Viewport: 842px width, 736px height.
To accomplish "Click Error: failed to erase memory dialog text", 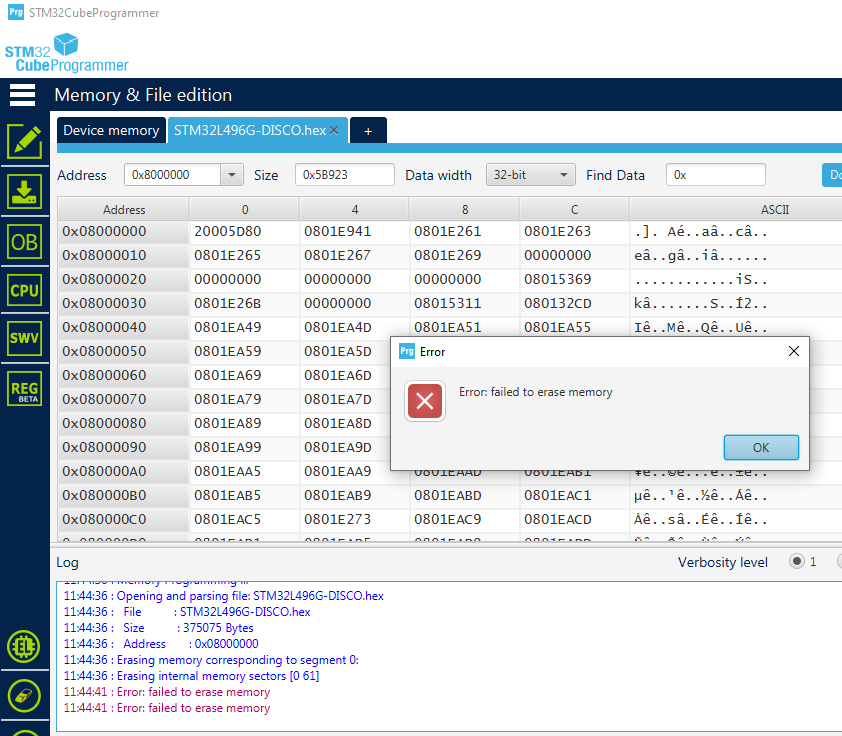I will pyautogui.click(x=535, y=392).
